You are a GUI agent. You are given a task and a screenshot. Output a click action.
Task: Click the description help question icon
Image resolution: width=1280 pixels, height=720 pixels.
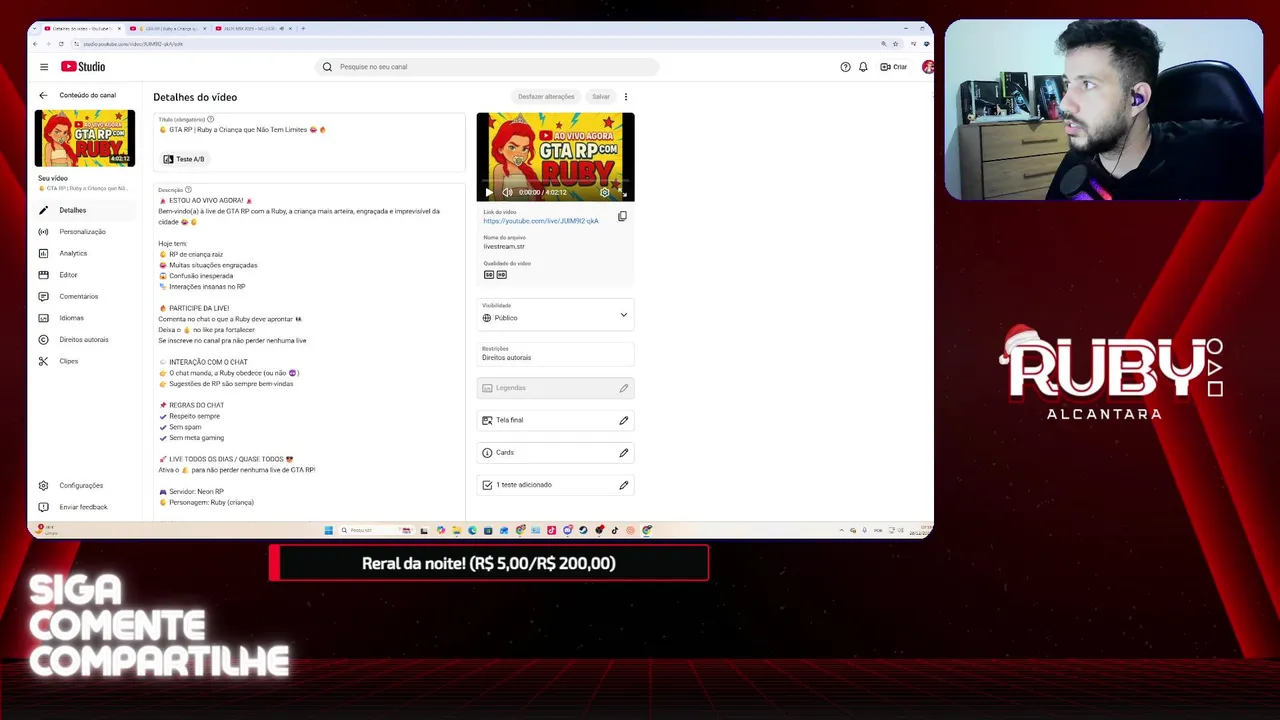(188, 189)
